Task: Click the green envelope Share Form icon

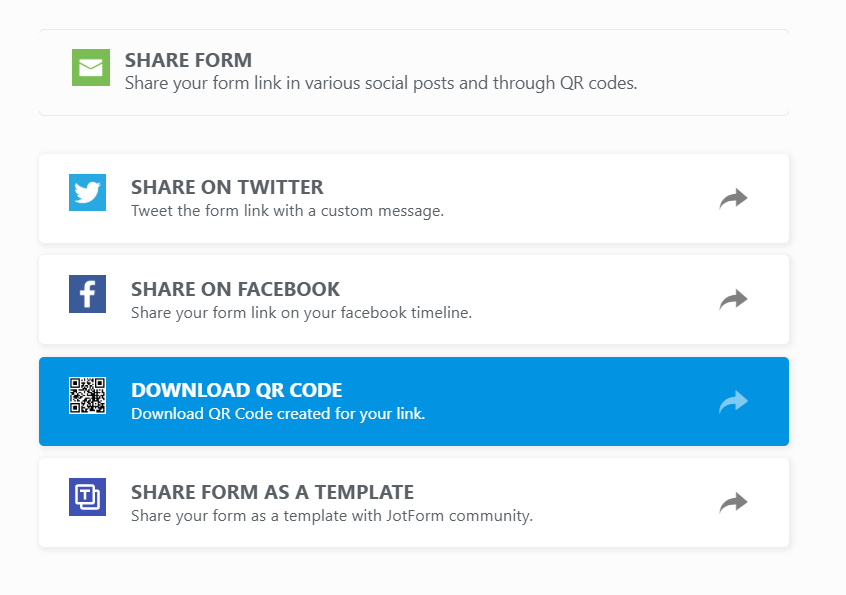Action: tap(91, 67)
